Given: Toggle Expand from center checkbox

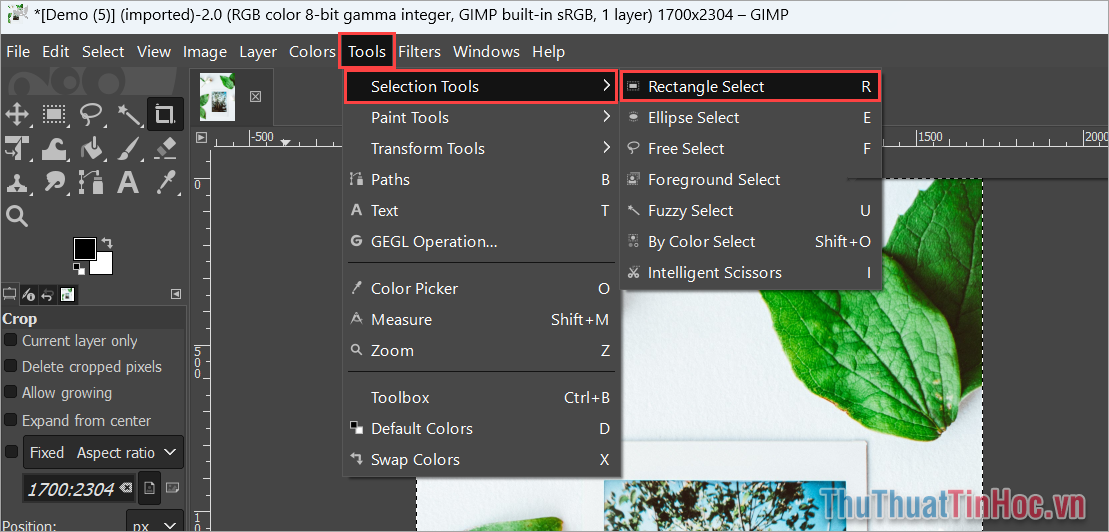Looking at the screenshot, I should coord(11,420).
